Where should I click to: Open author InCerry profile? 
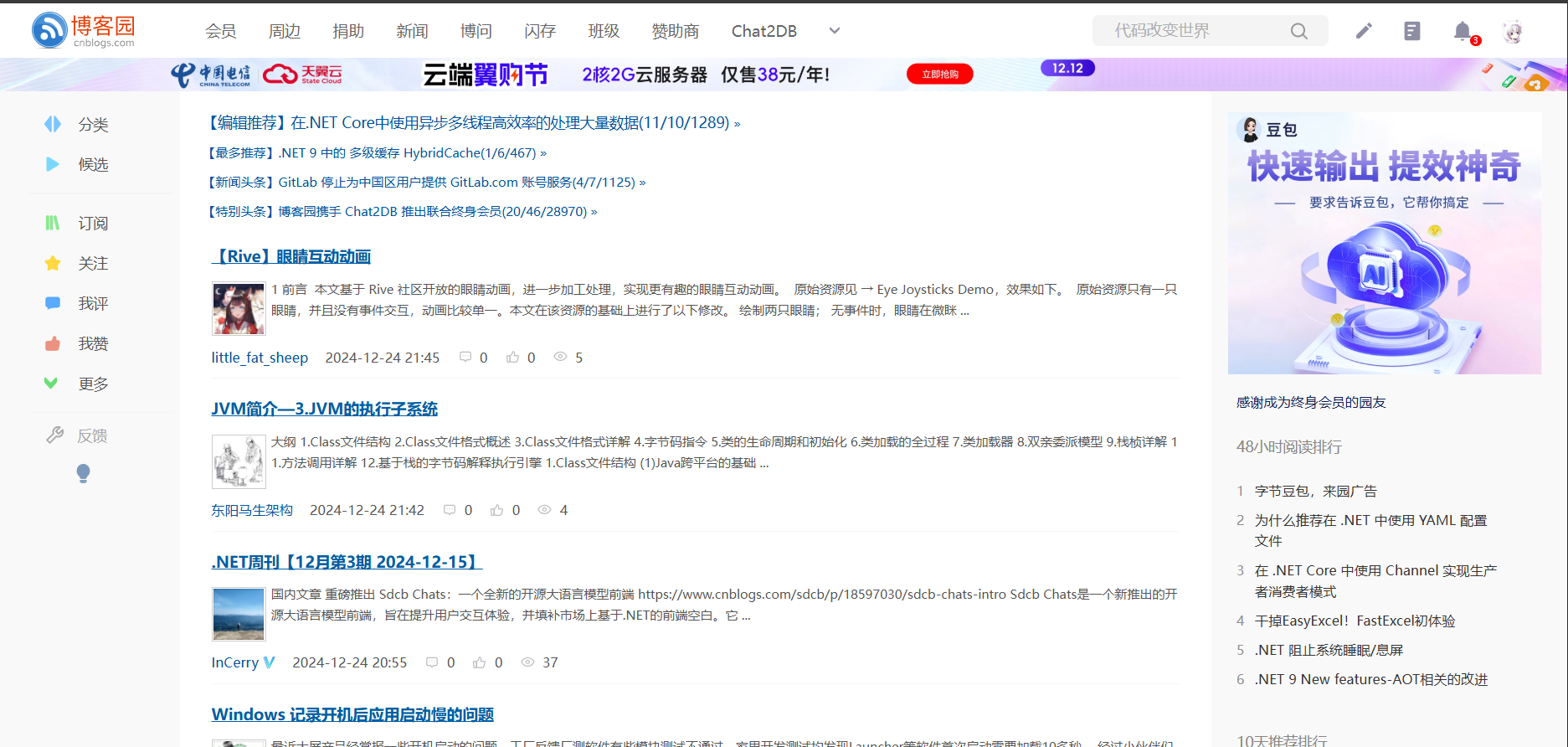(235, 662)
